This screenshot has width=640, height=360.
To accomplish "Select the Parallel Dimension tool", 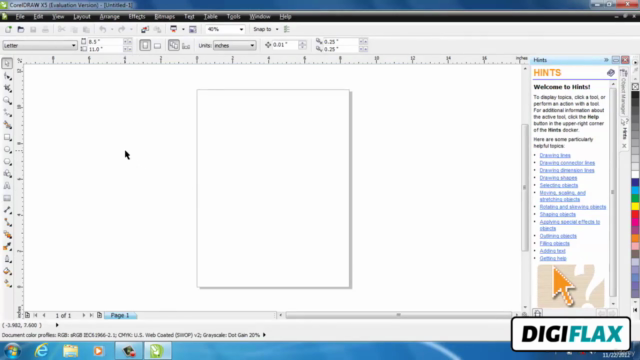I will (7, 210).
